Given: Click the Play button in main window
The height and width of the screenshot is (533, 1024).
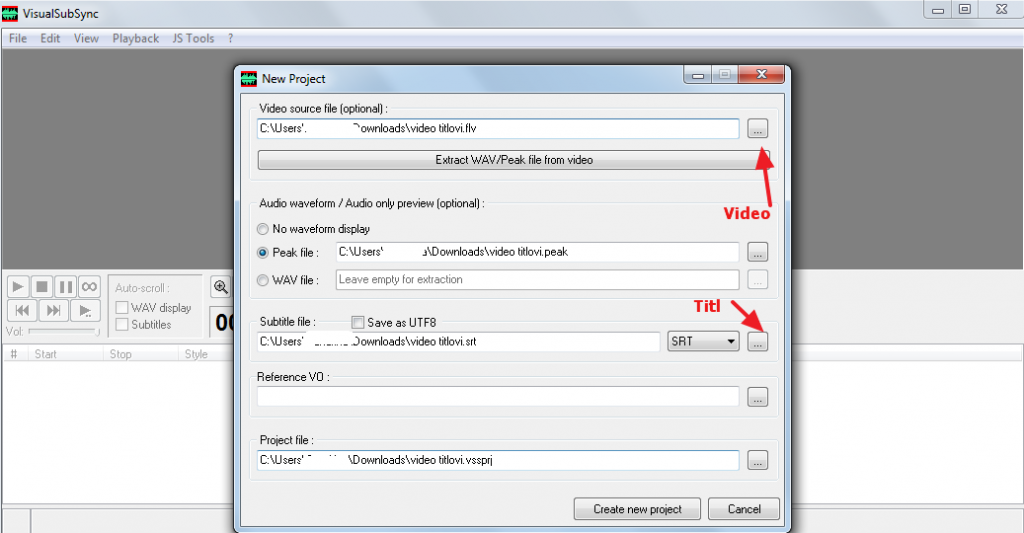Looking at the screenshot, I should [x=18, y=287].
